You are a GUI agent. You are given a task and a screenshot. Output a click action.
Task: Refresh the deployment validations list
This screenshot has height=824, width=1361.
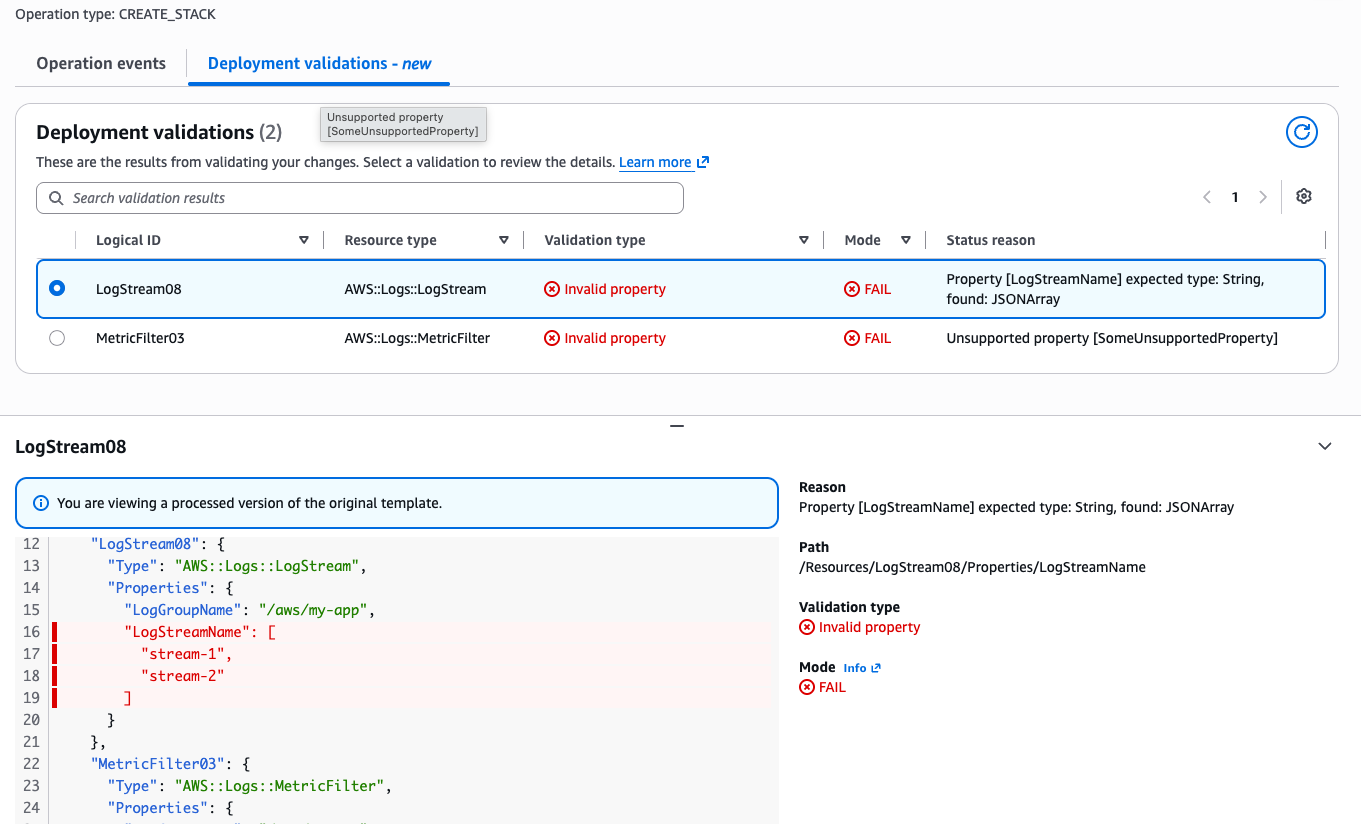[1301, 132]
